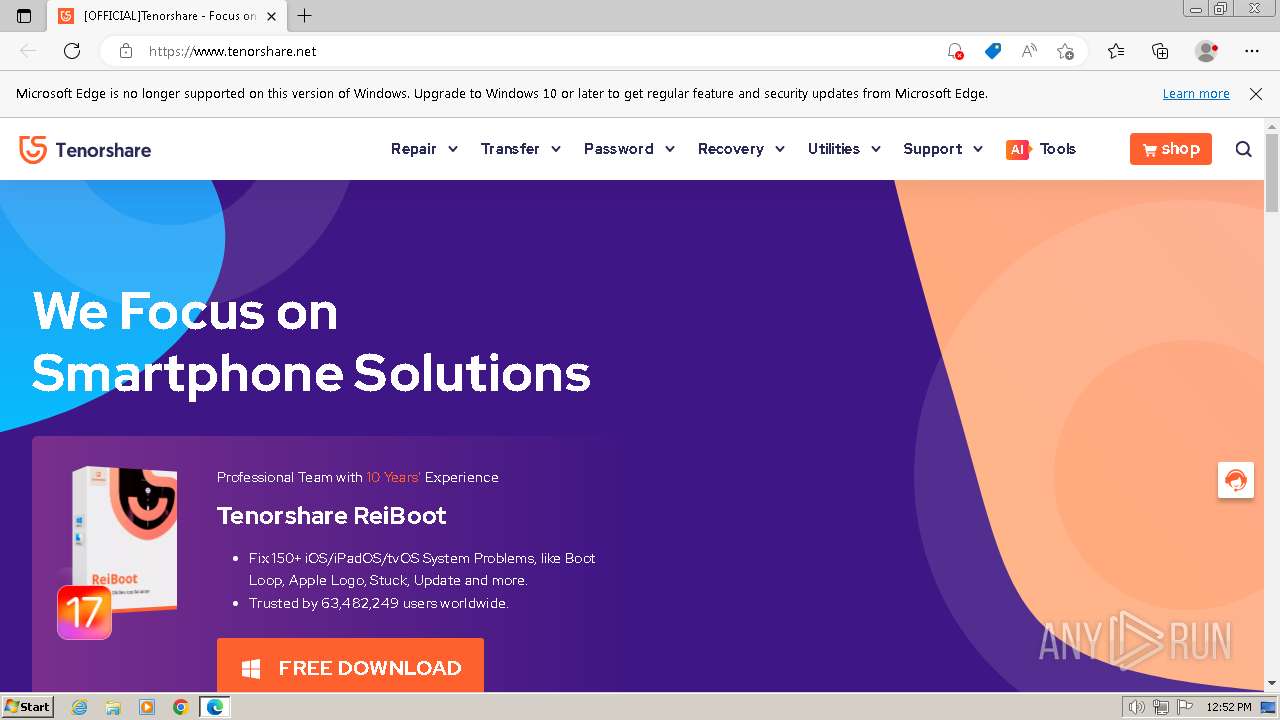Click the ReiBoot product box image

122,540
